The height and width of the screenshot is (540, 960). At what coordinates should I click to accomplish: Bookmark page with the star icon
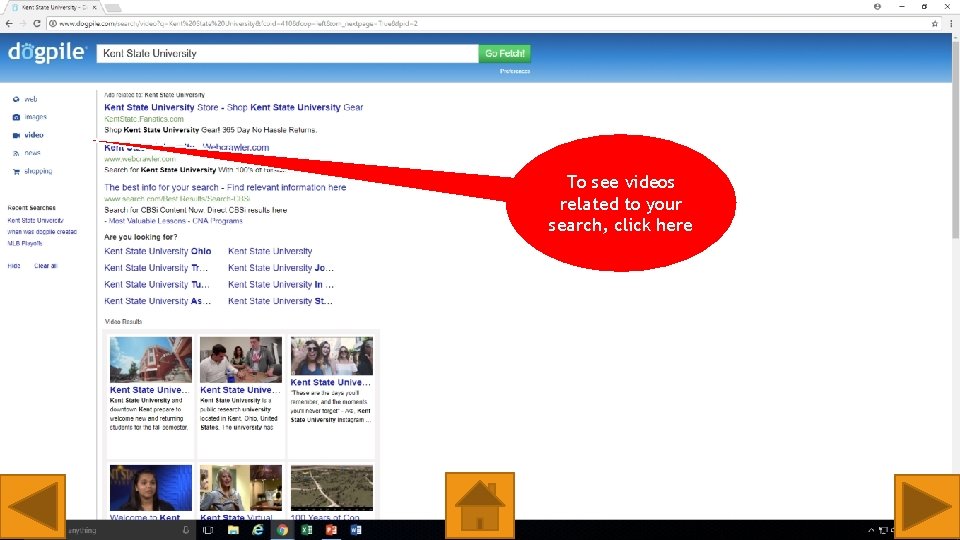click(x=934, y=23)
